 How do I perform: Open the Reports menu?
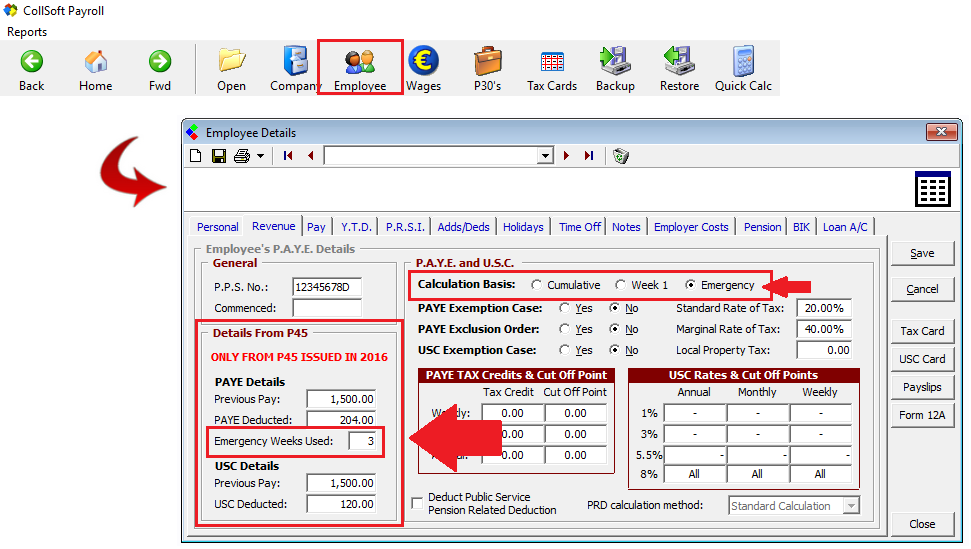click(27, 32)
